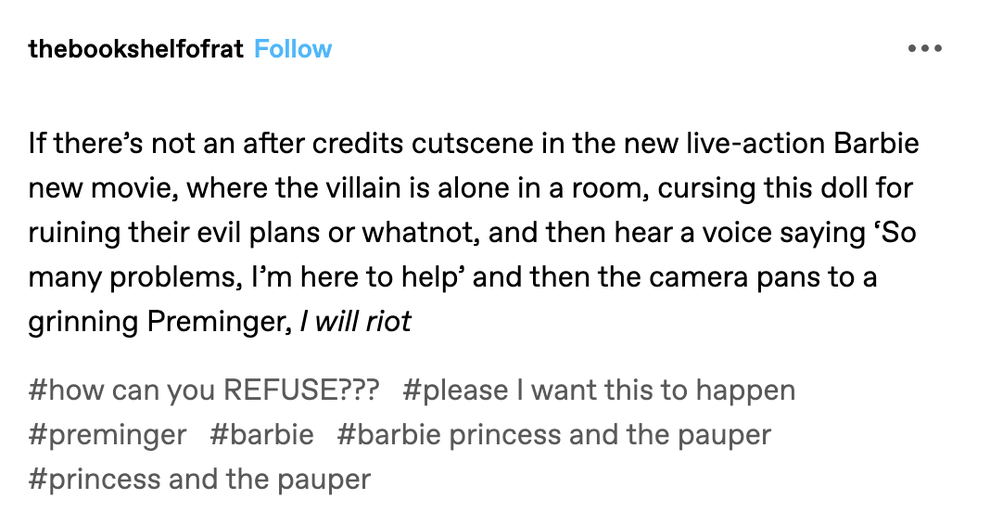Browse the standalone #barbie tag
990x525 pixels.
pos(261,435)
